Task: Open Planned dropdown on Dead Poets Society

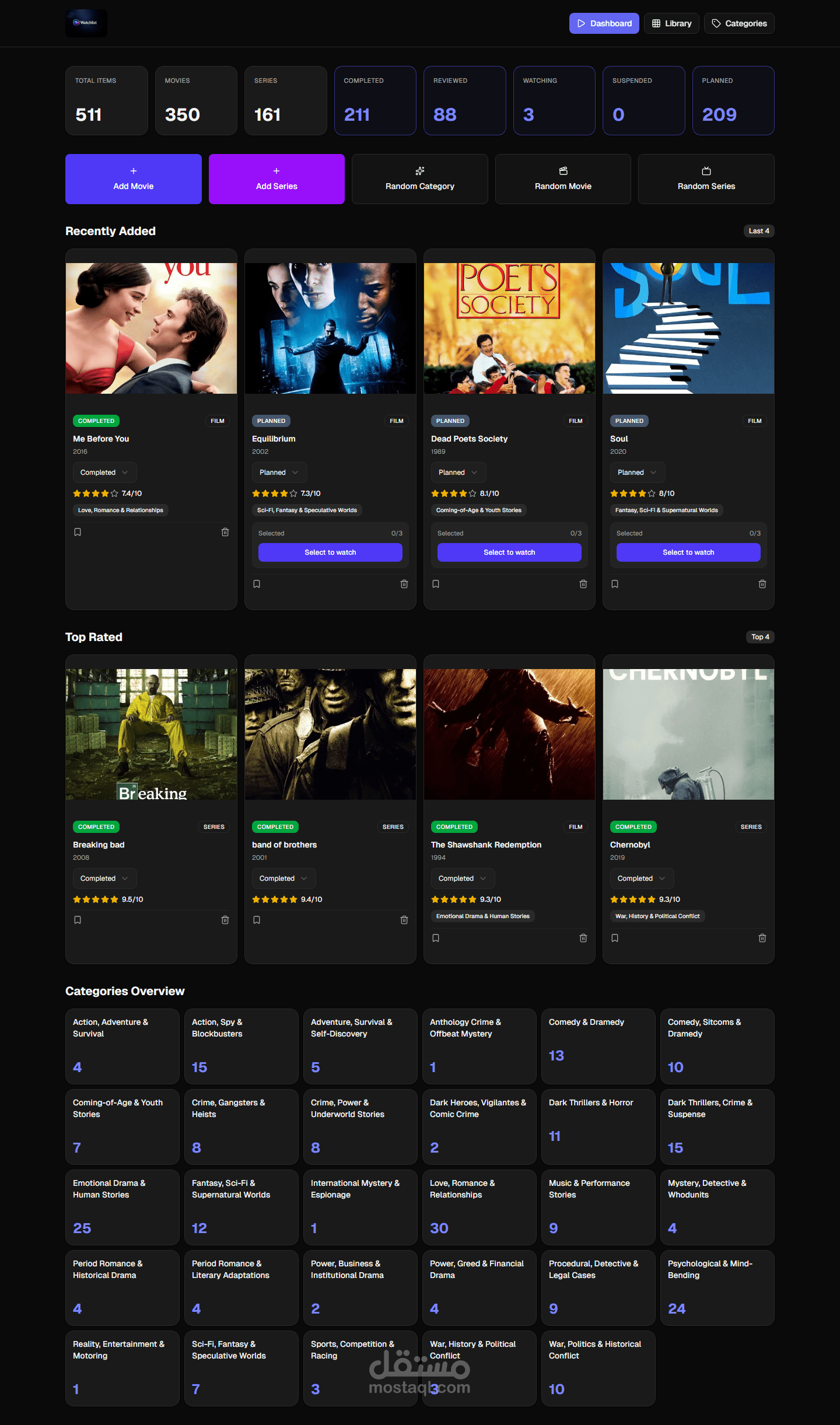Action: 459,472
